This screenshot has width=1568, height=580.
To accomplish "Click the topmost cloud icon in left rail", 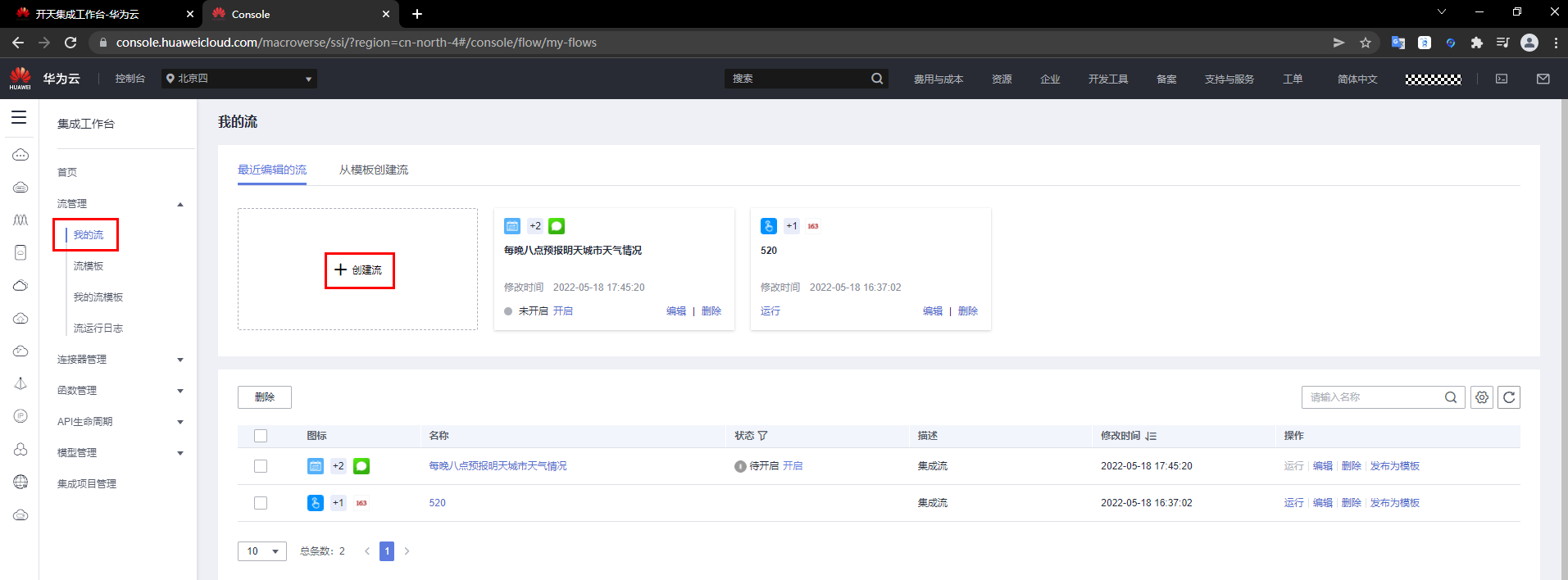I will click(20, 154).
